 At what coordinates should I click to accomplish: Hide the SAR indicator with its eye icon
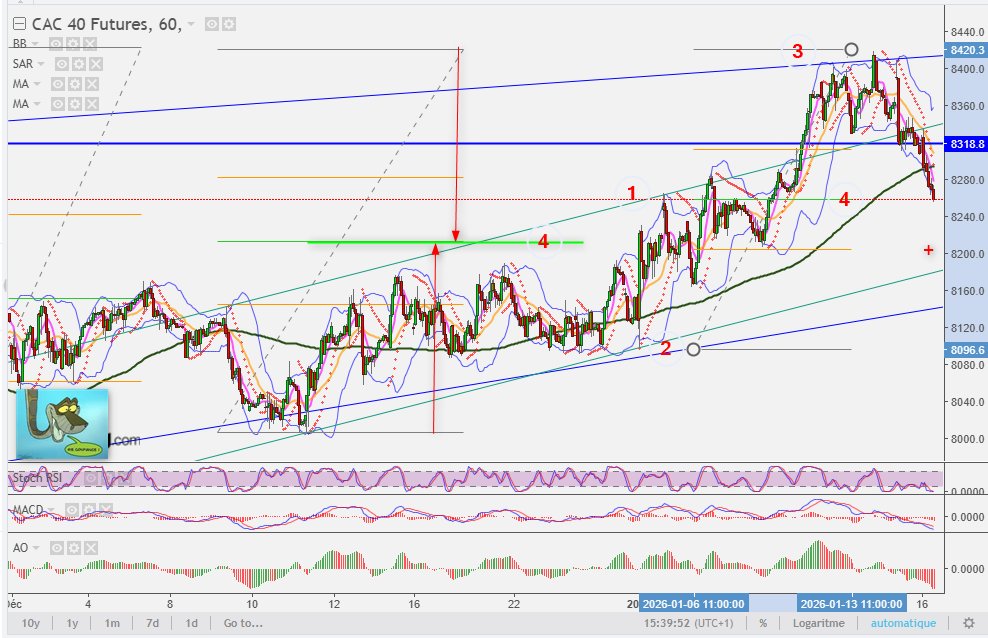[x=62, y=64]
